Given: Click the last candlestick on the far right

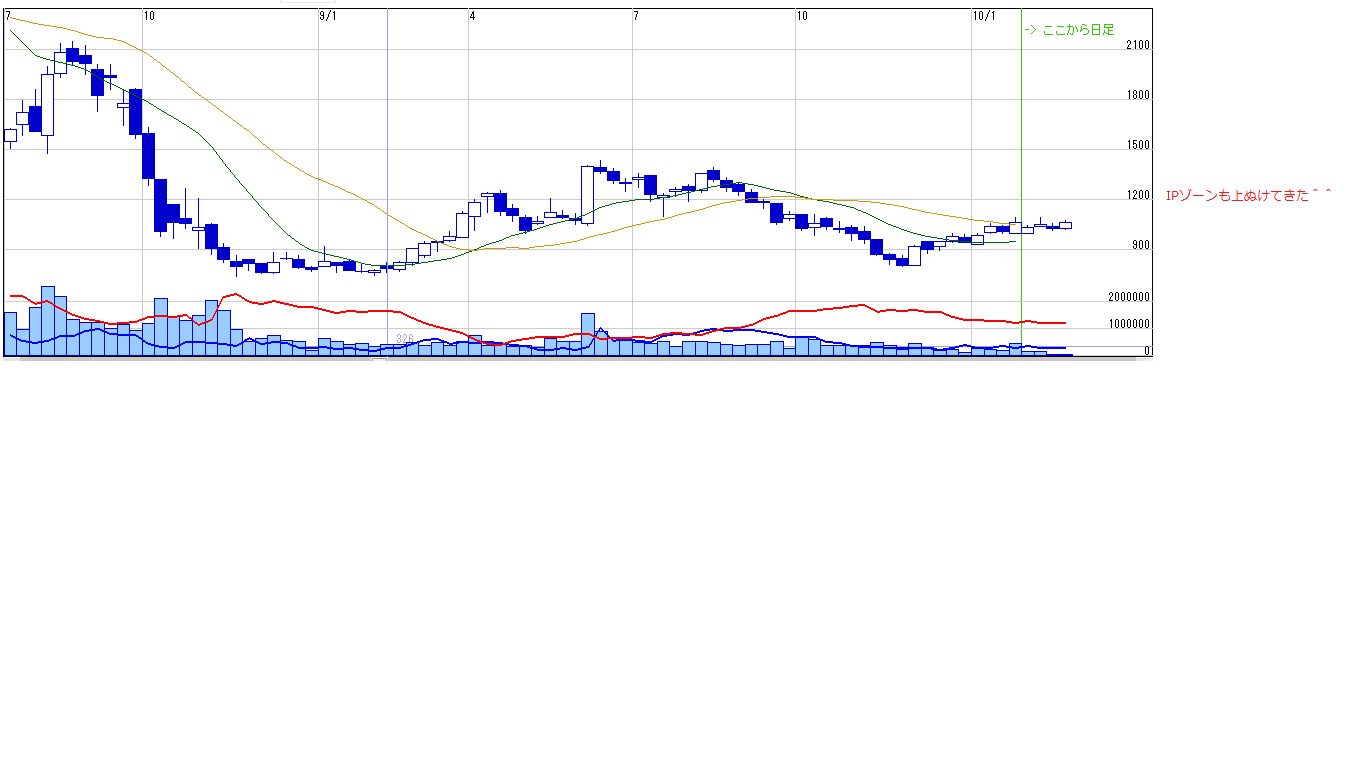Looking at the screenshot, I should tap(1065, 225).
